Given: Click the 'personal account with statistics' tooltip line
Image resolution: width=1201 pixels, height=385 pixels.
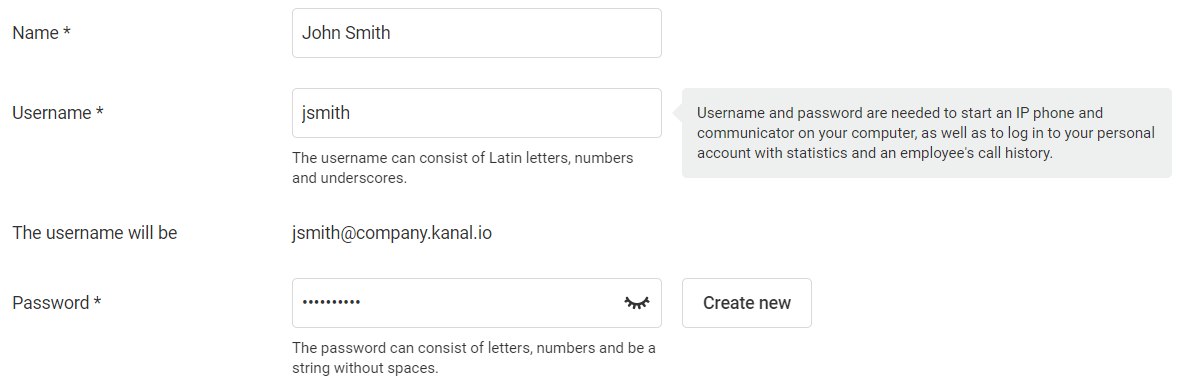Looking at the screenshot, I should coord(875,153).
